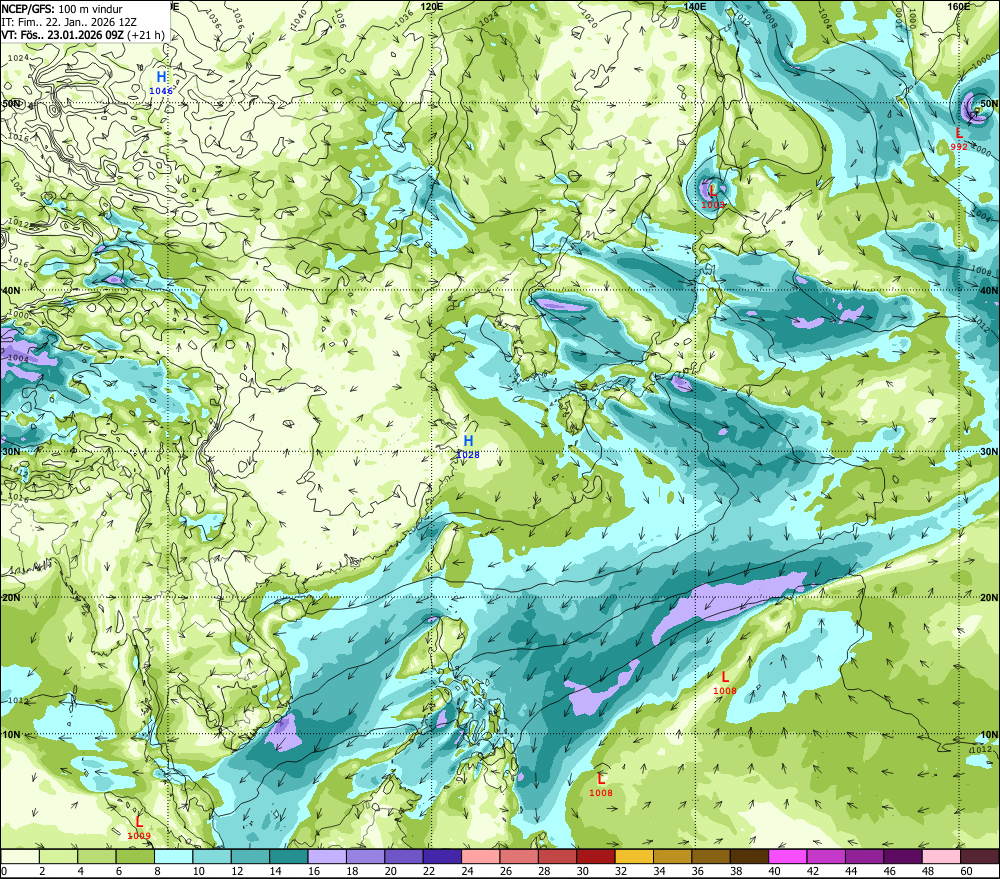Click the 10N label on left edge
1000x879 pixels.
[x=11, y=734]
